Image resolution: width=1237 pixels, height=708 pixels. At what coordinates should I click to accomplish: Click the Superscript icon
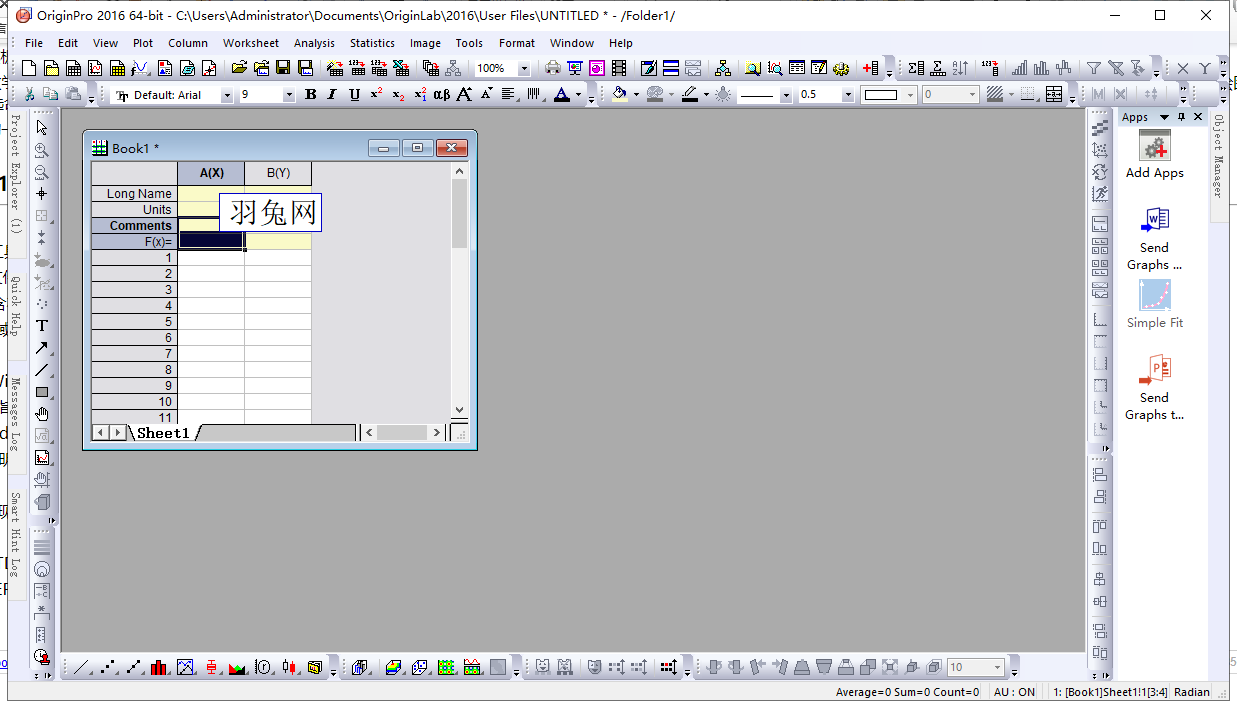click(x=376, y=94)
